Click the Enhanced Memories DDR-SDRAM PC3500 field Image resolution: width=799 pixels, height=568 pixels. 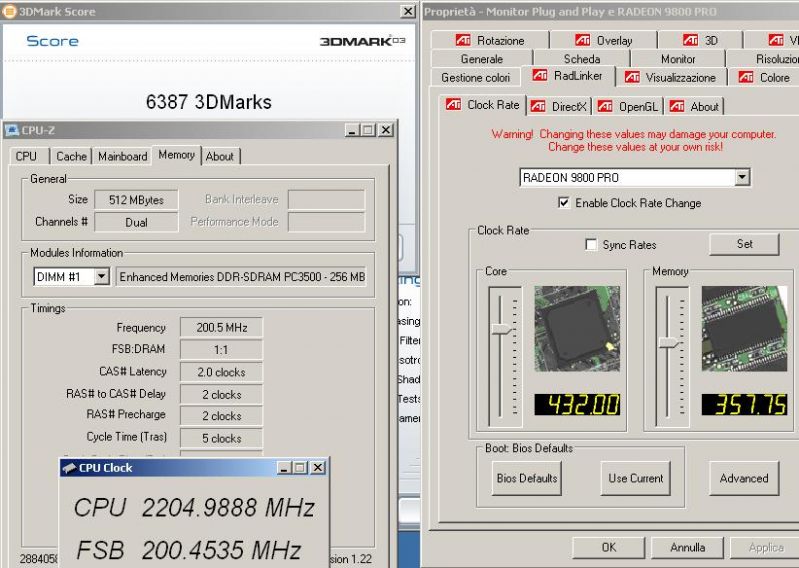(x=242, y=277)
